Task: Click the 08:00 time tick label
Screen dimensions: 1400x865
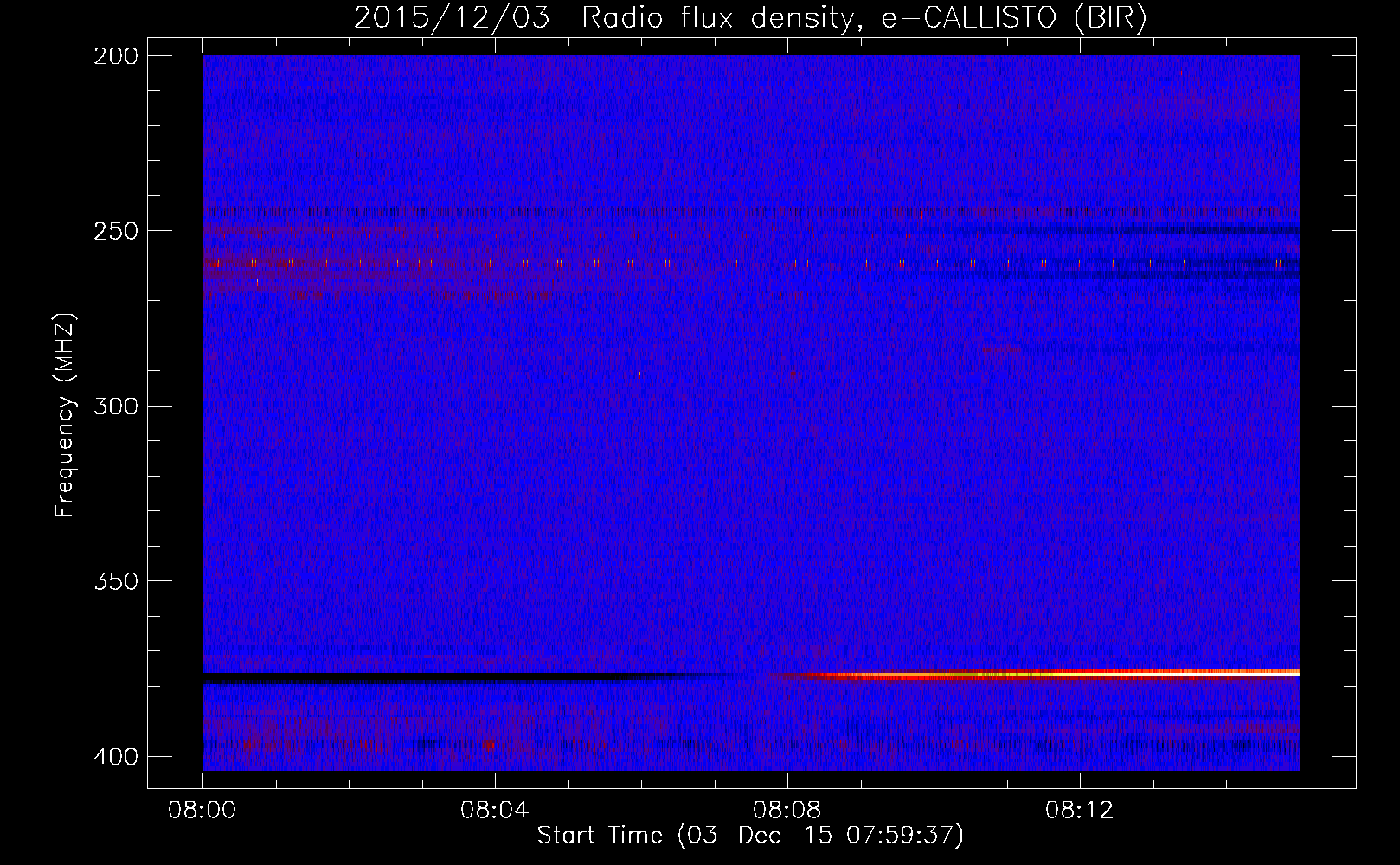Action: point(202,811)
